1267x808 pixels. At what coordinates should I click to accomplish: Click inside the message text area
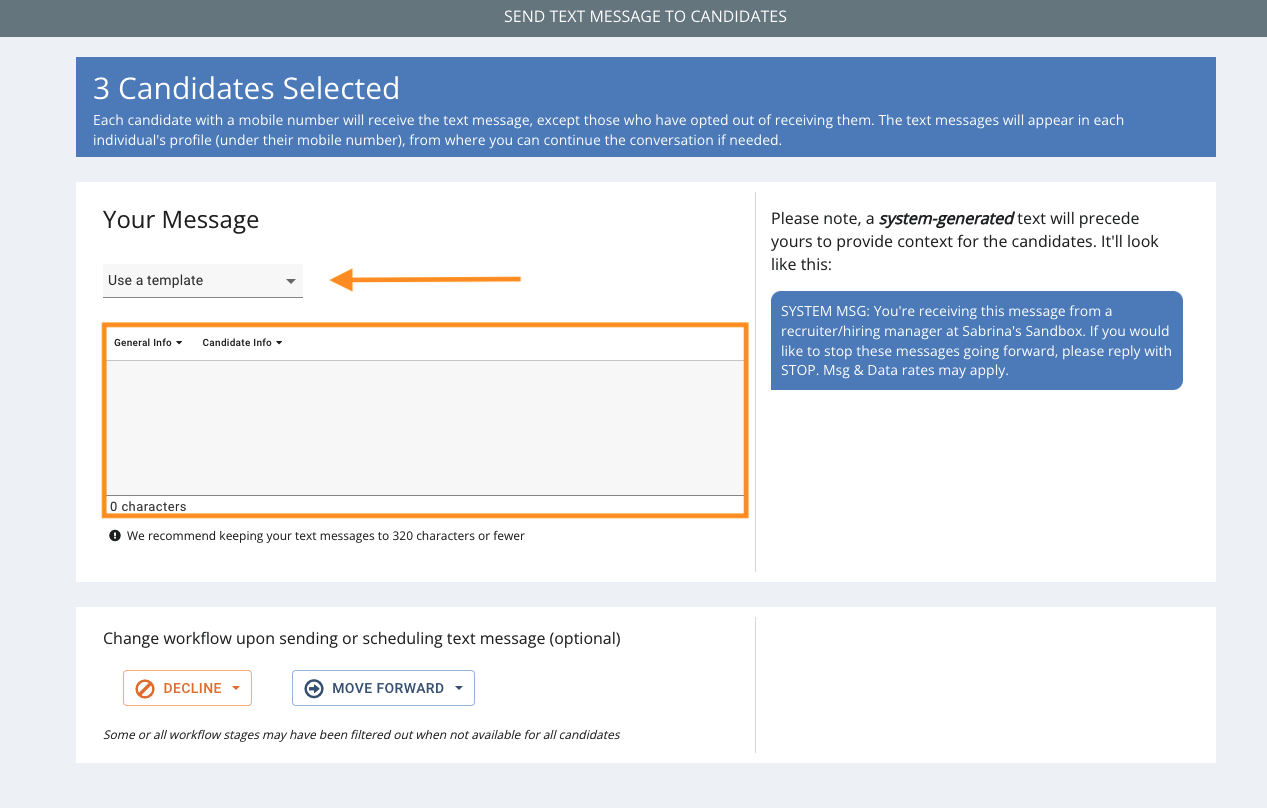(x=425, y=427)
